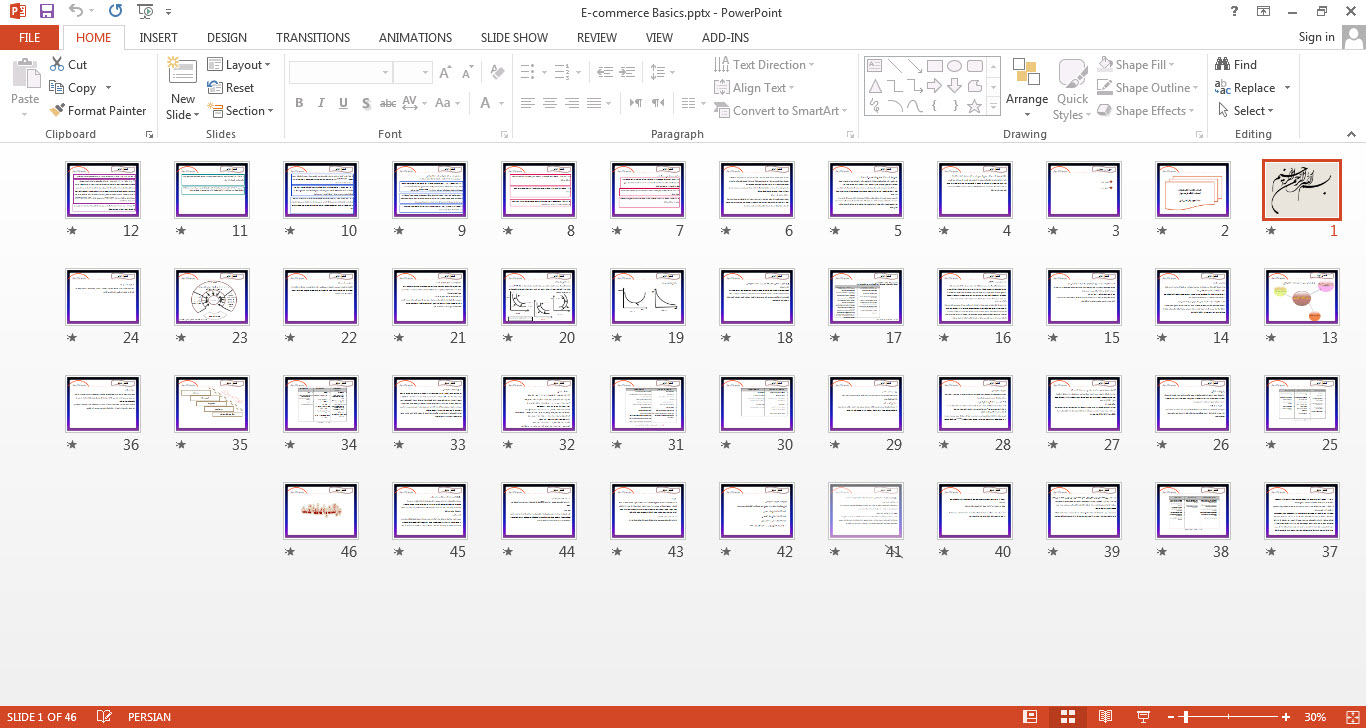Click the Redo/Repeat icon in title bar
1366x728 pixels.
coord(115,12)
